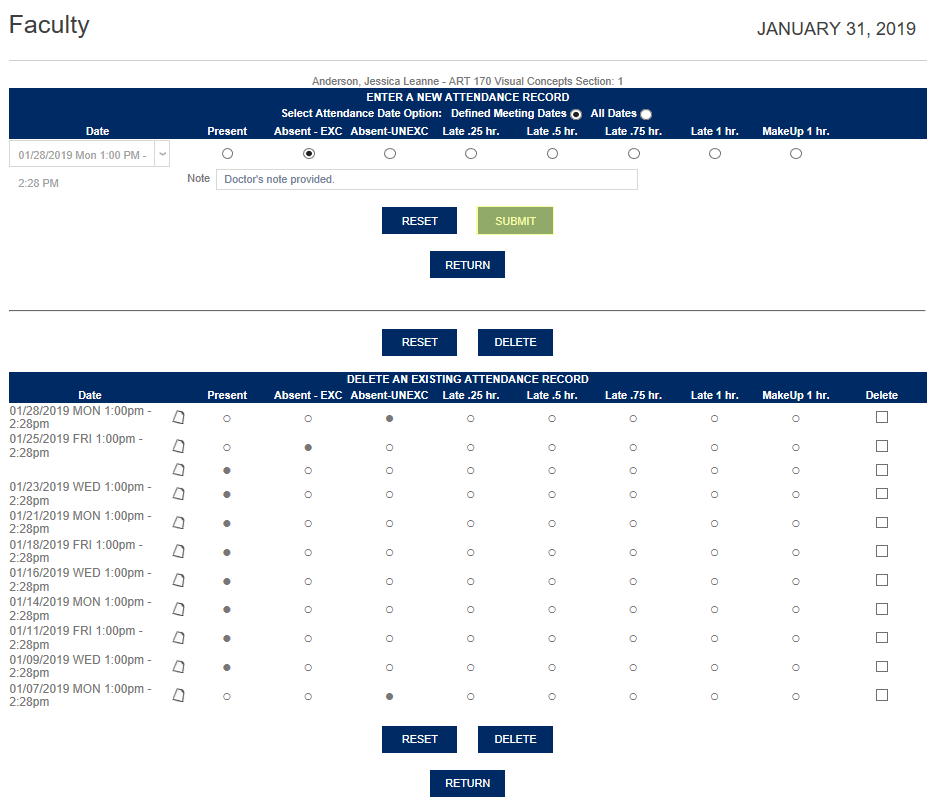The width and height of the screenshot is (936, 807).
Task: Click Absent - EXC radio in 01/25/2019 FRI row
Action: [x=308, y=448]
